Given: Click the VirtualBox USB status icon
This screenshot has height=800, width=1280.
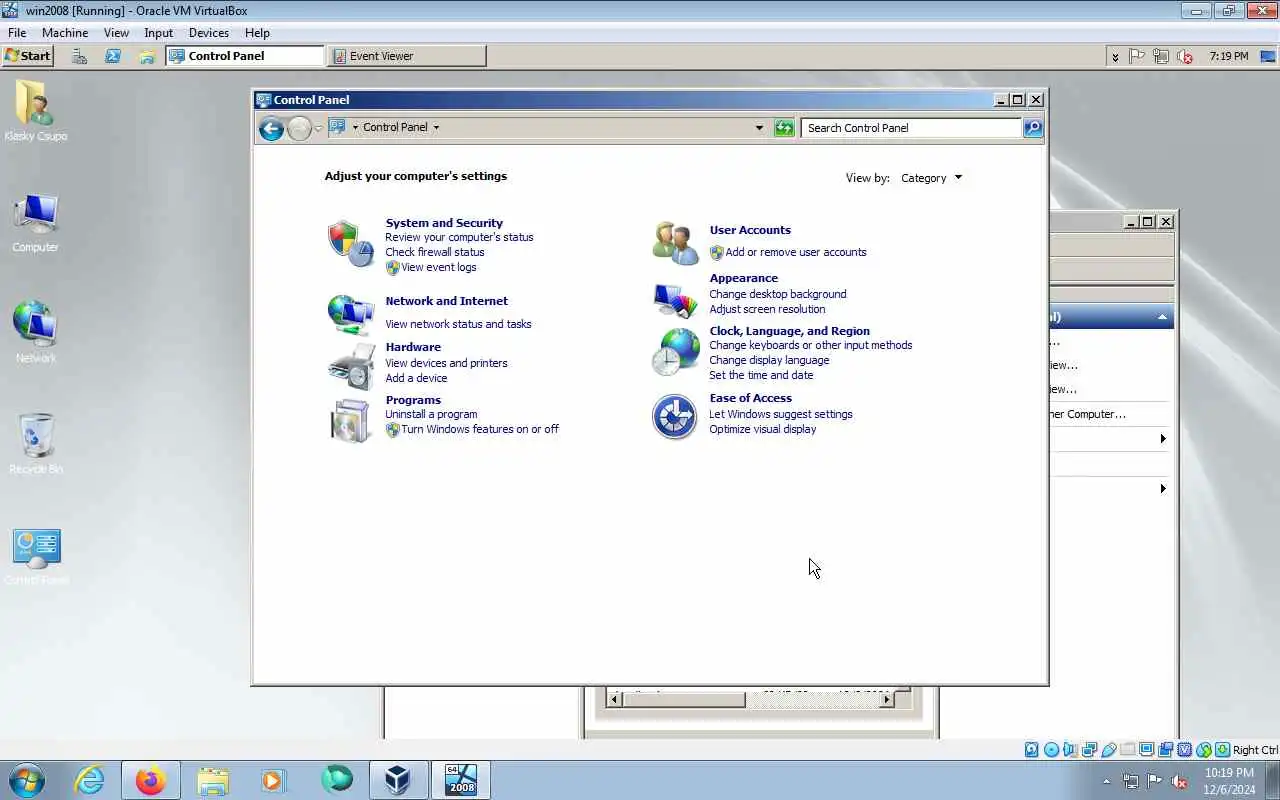Looking at the screenshot, I should (1109, 750).
